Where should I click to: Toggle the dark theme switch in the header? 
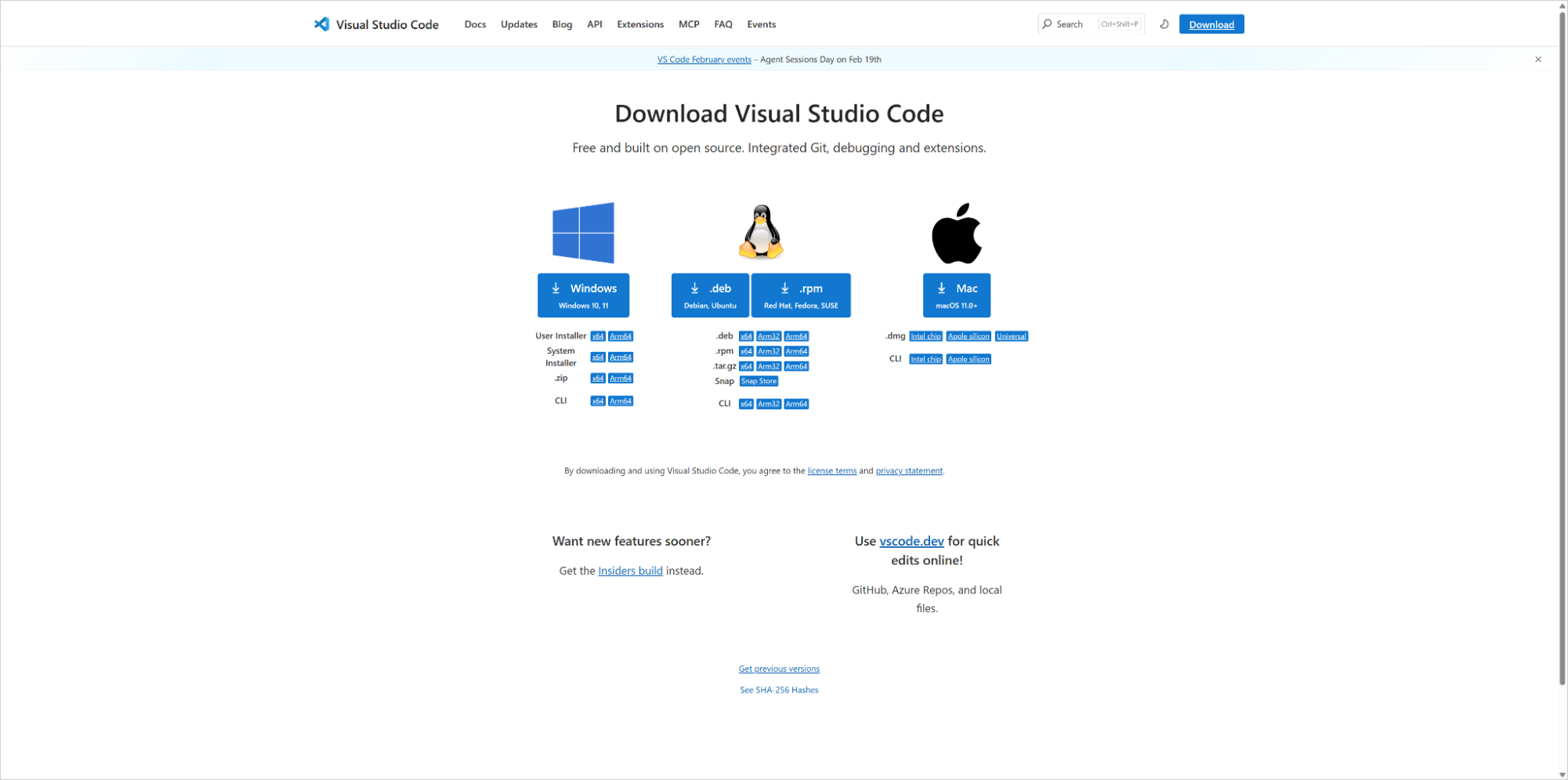[x=1164, y=24]
